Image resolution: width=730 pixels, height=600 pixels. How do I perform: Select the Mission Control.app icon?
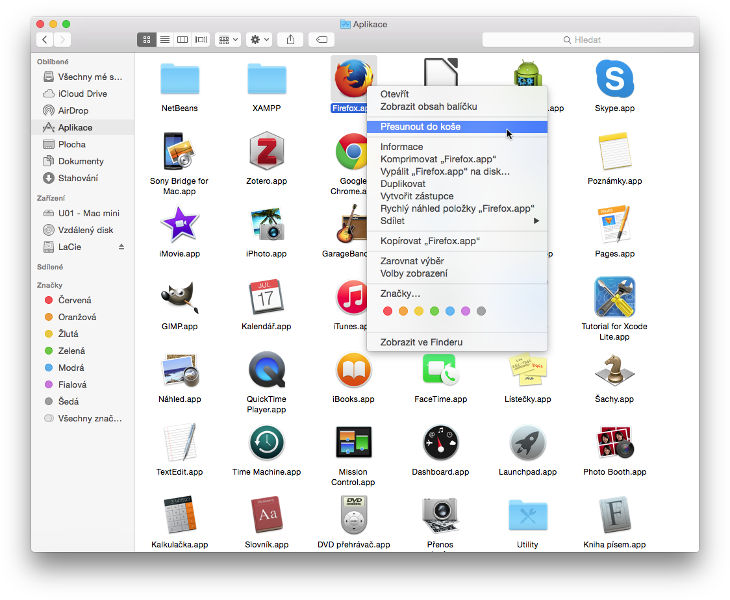(x=353, y=442)
